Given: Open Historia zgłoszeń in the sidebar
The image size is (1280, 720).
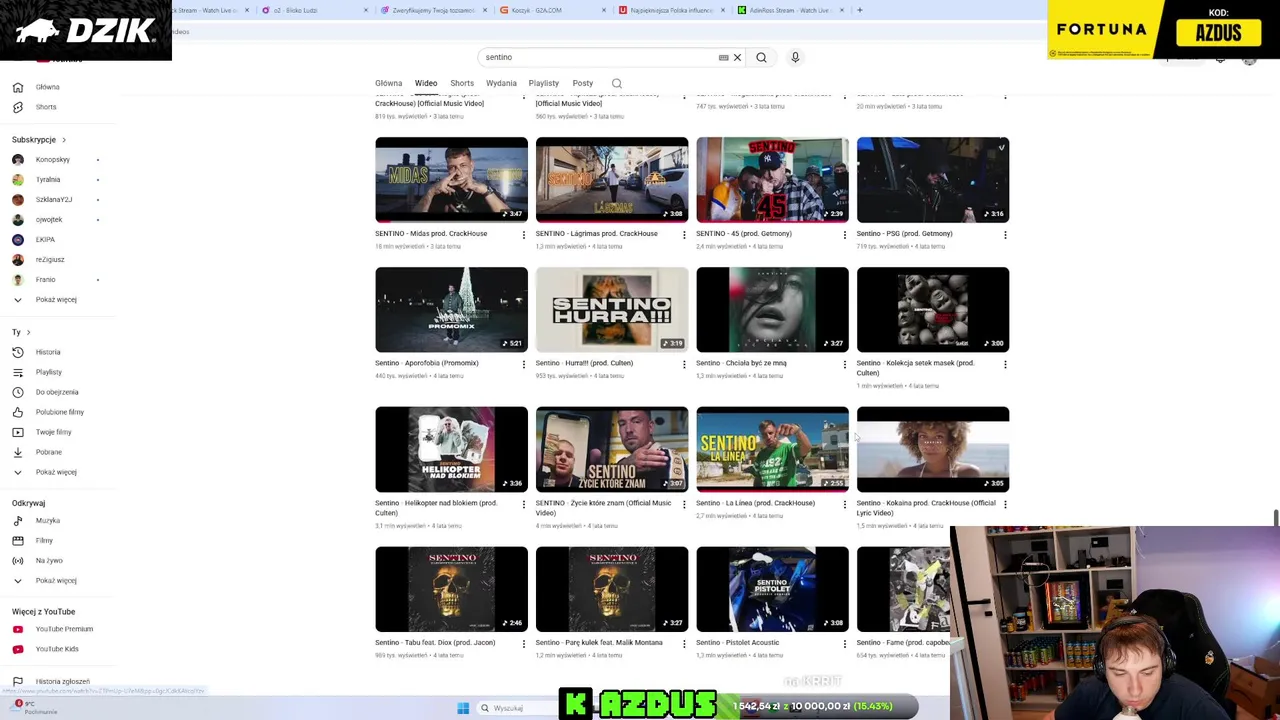Looking at the screenshot, I should click(62, 681).
